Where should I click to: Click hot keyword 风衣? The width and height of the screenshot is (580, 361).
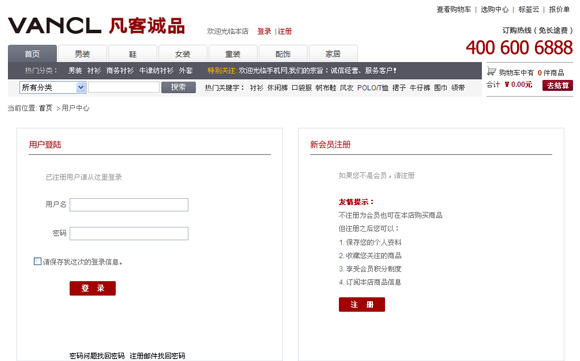(x=347, y=88)
